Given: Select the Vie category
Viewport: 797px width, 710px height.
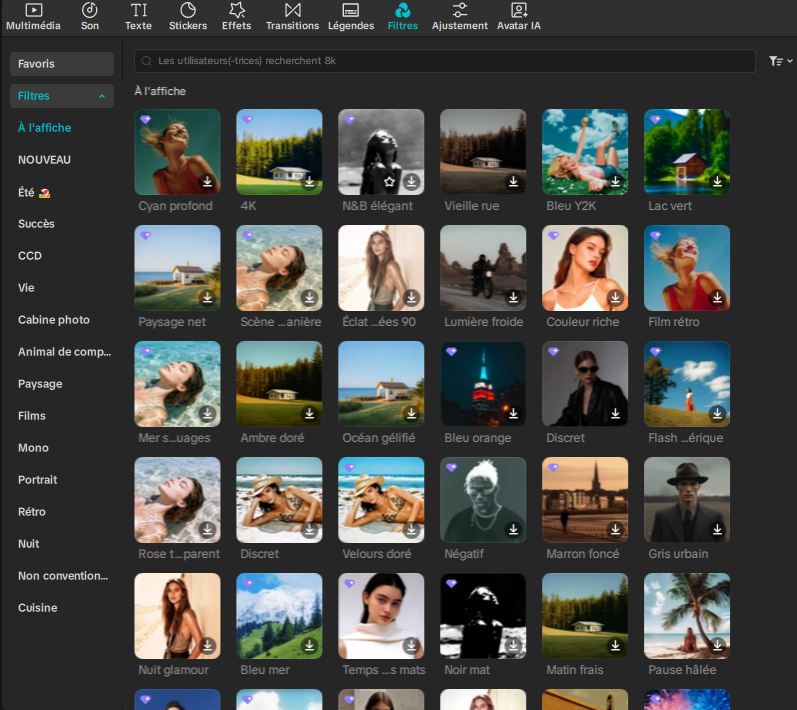Looking at the screenshot, I should click(26, 288).
